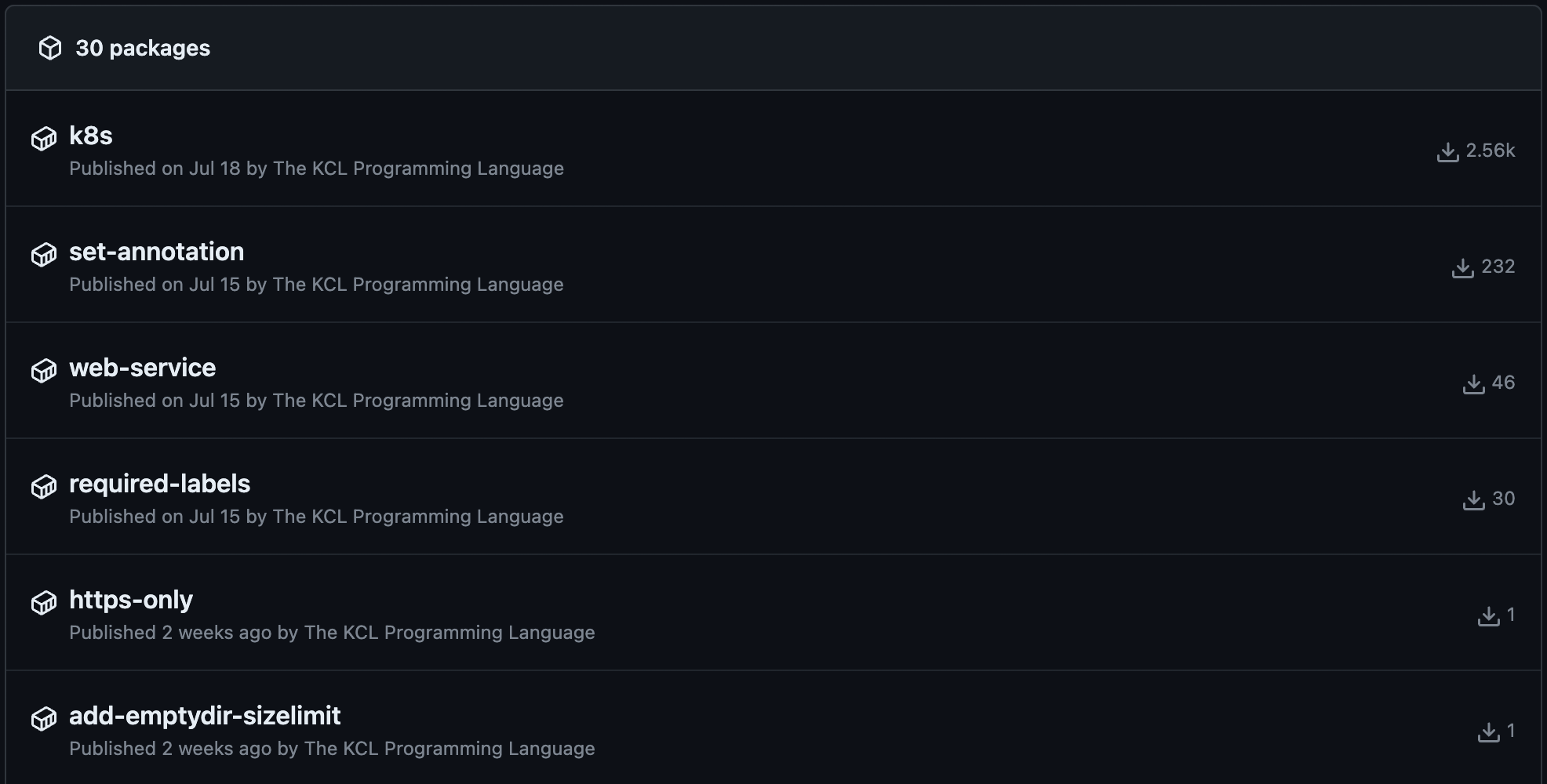Open the web-service package
This screenshot has height=784, width=1547.
pyautogui.click(x=143, y=368)
